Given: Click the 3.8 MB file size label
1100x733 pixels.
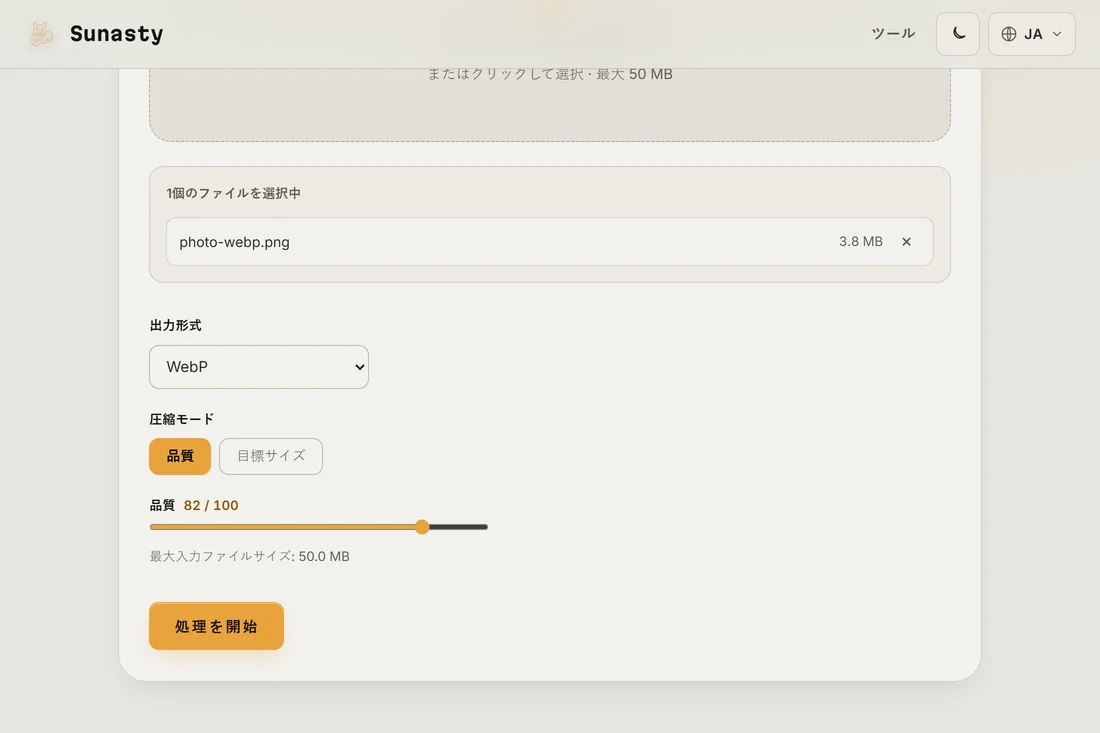Looking at the screenshot, I should click(x=861, y=241).
